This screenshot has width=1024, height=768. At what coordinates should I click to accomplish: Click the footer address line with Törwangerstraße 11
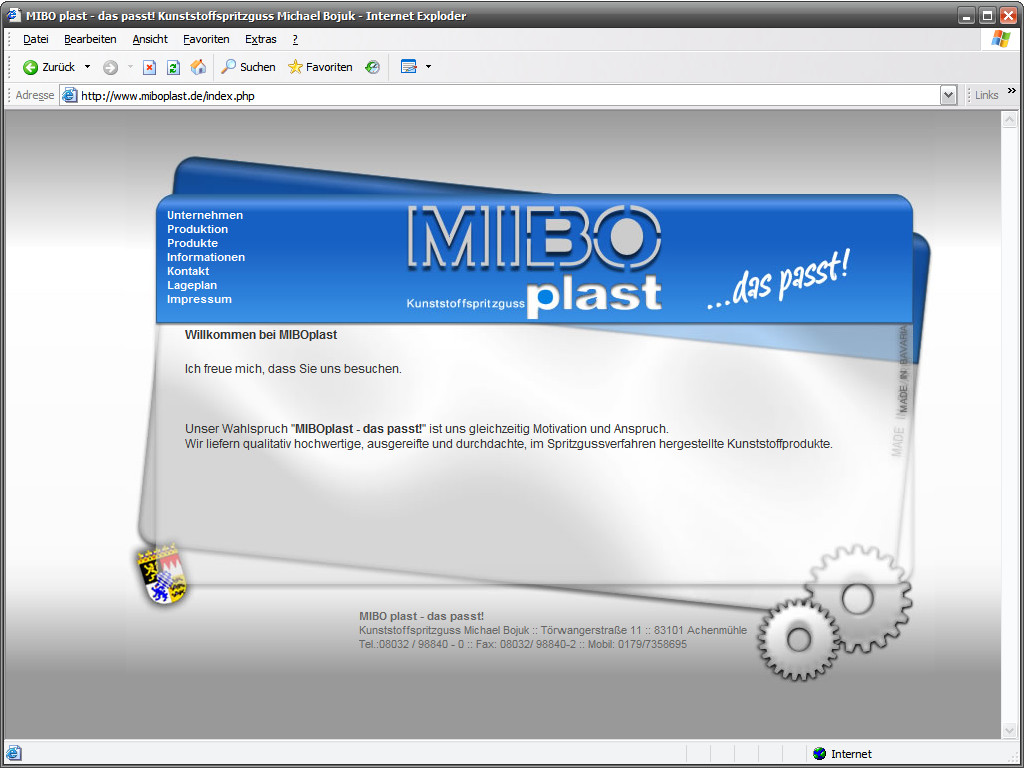point(552,630)
